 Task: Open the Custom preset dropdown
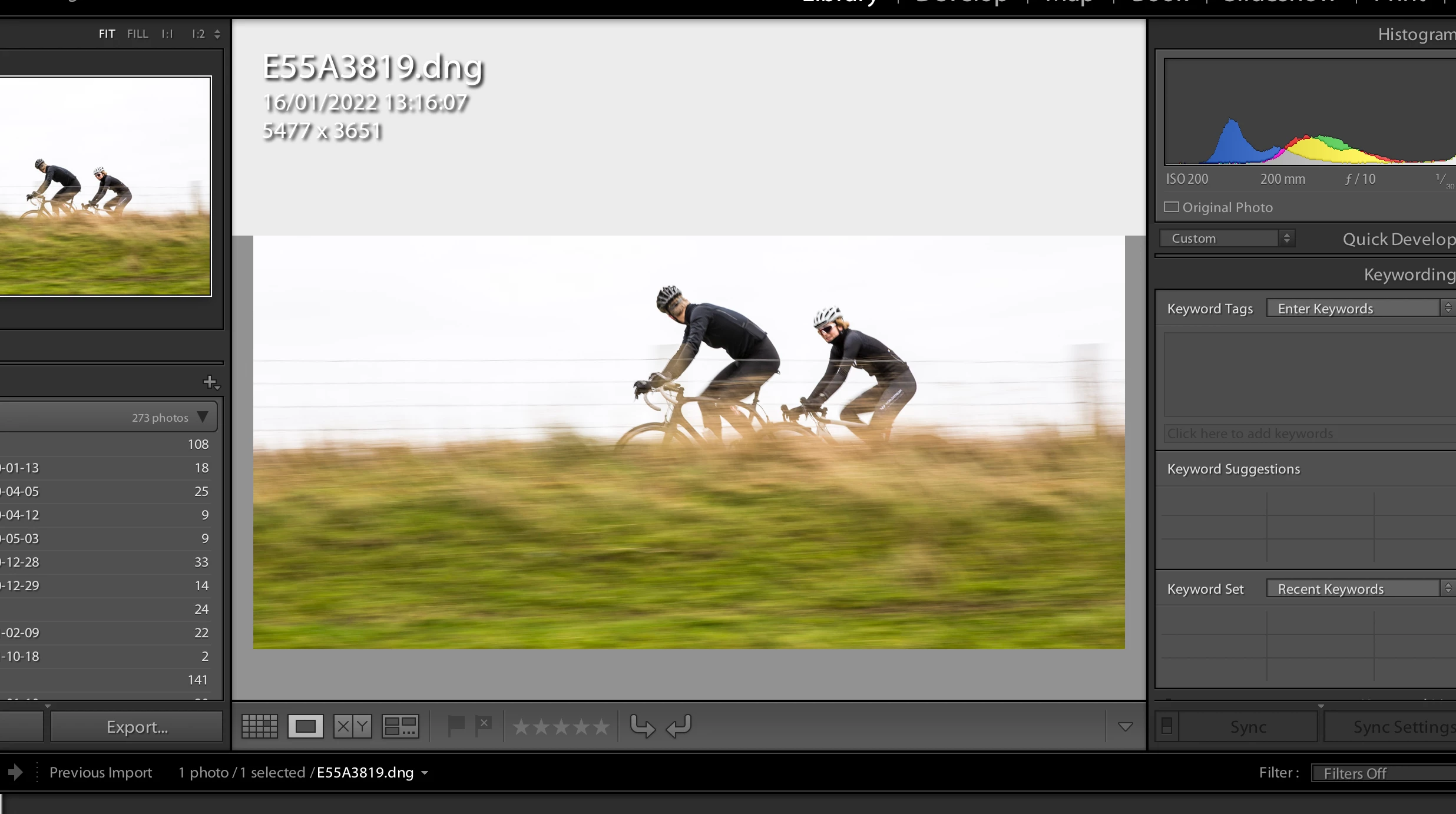coord(1227,239)
